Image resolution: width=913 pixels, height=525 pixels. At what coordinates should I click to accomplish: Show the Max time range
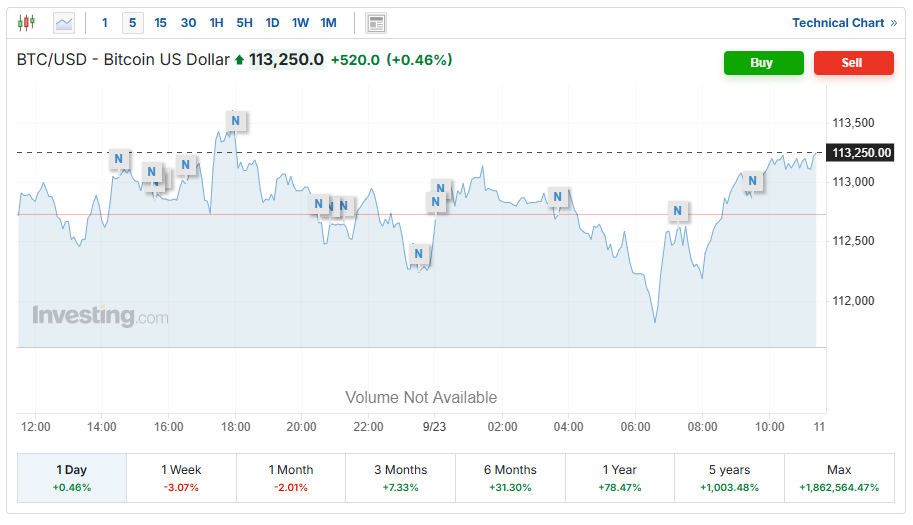(x=839, y=477)
